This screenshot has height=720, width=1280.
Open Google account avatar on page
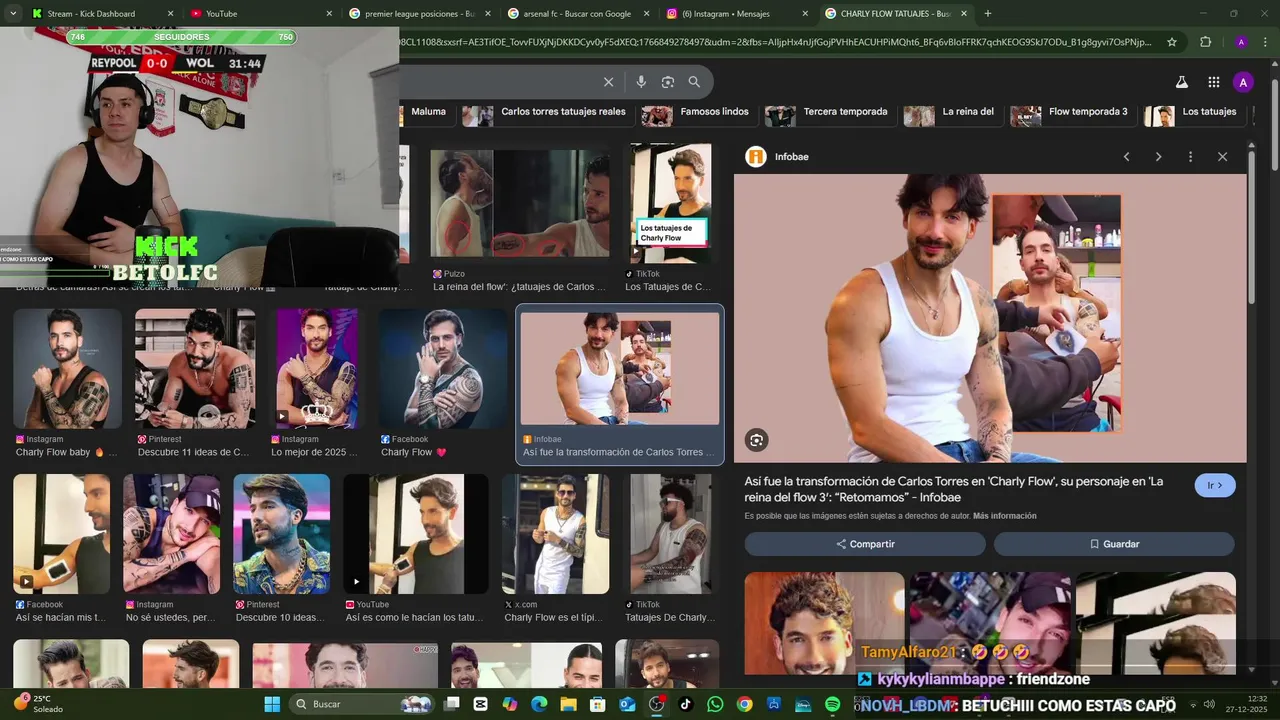pyautogui.click(x=1243, y=82)
